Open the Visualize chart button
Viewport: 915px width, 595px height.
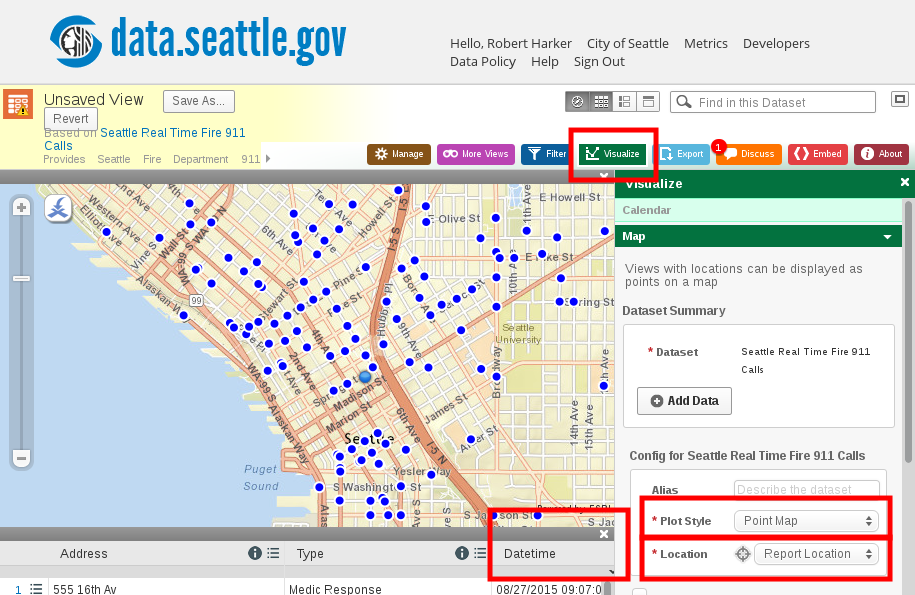[x=613, y=154]
